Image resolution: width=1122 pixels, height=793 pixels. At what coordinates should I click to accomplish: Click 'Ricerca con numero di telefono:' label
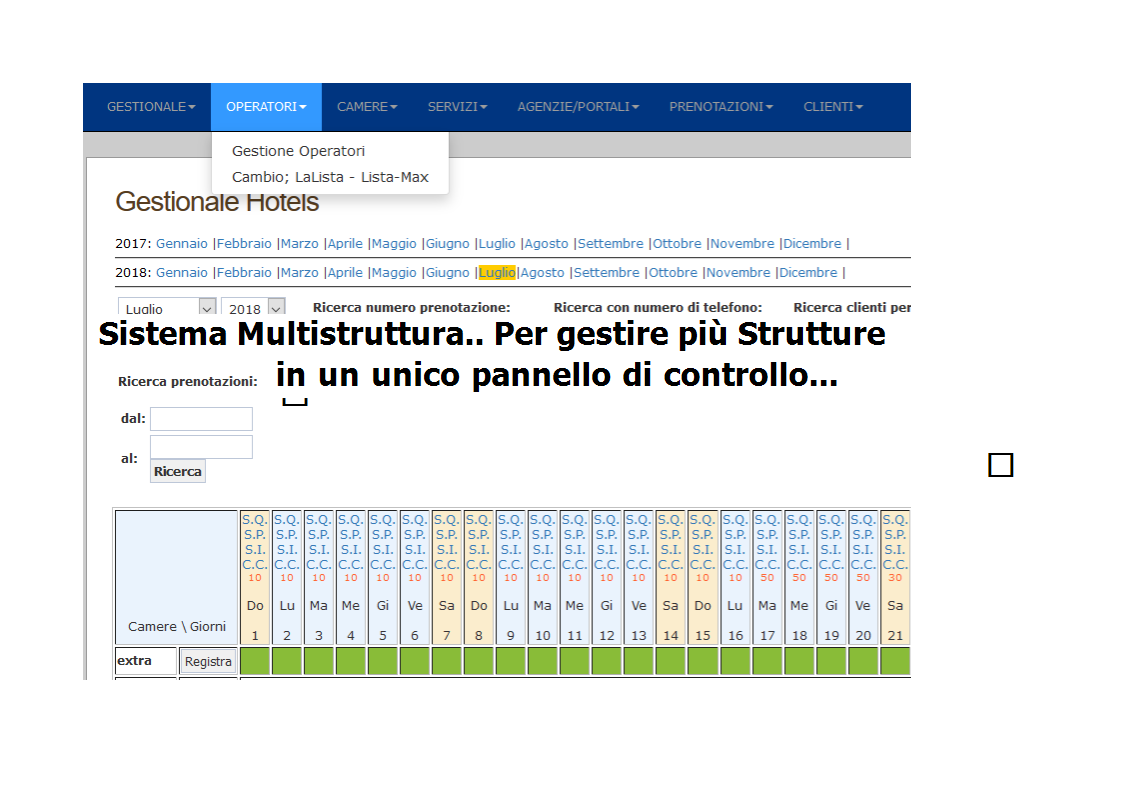pos(658,307)
